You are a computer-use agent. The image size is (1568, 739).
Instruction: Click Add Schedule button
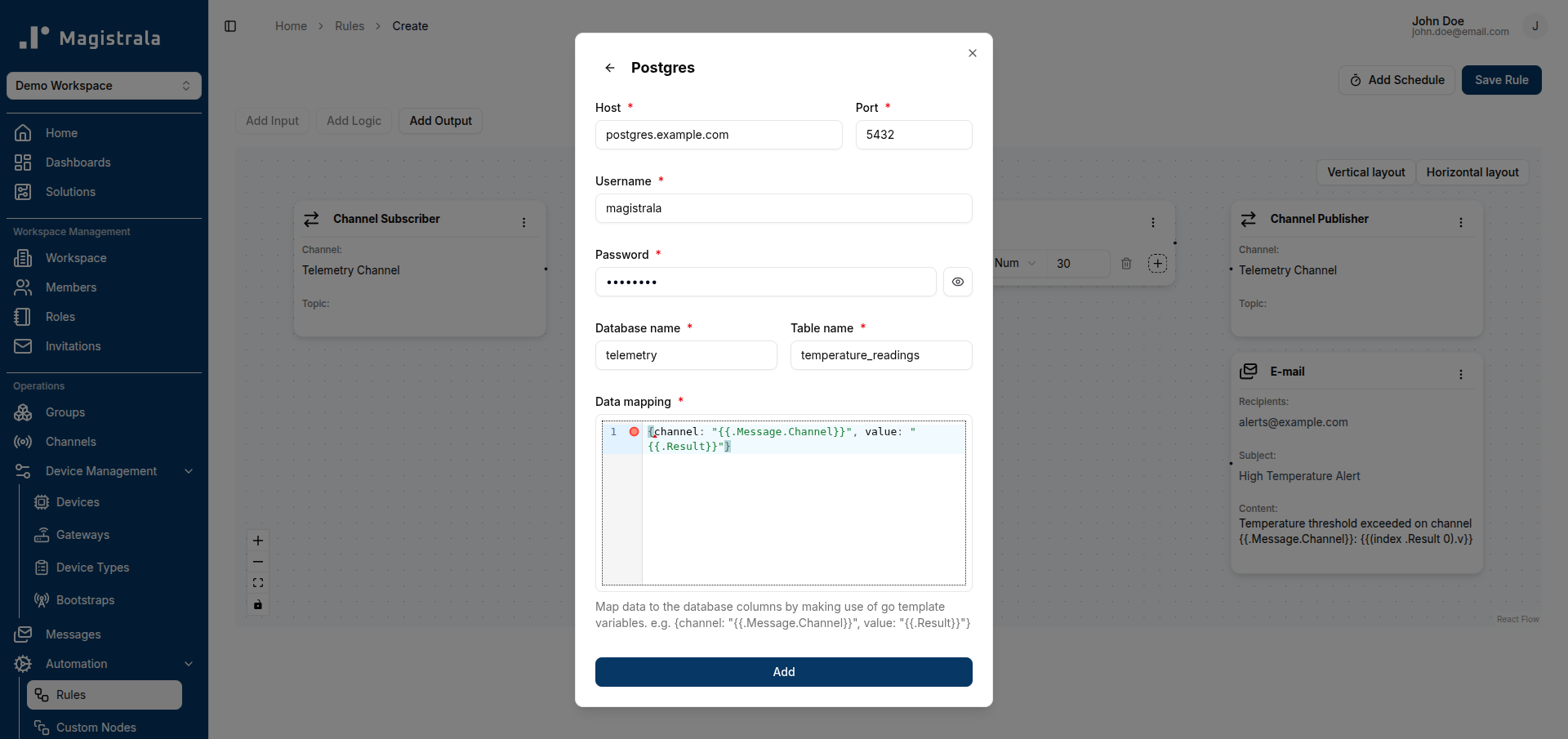1397,80
